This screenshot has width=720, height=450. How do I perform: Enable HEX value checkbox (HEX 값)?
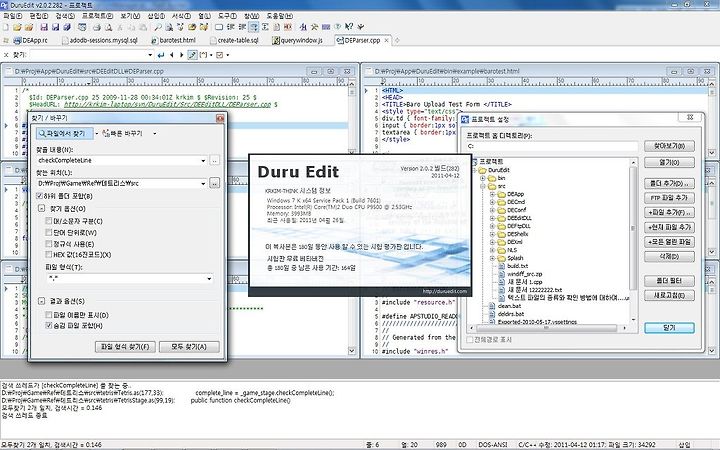[48, 254]
